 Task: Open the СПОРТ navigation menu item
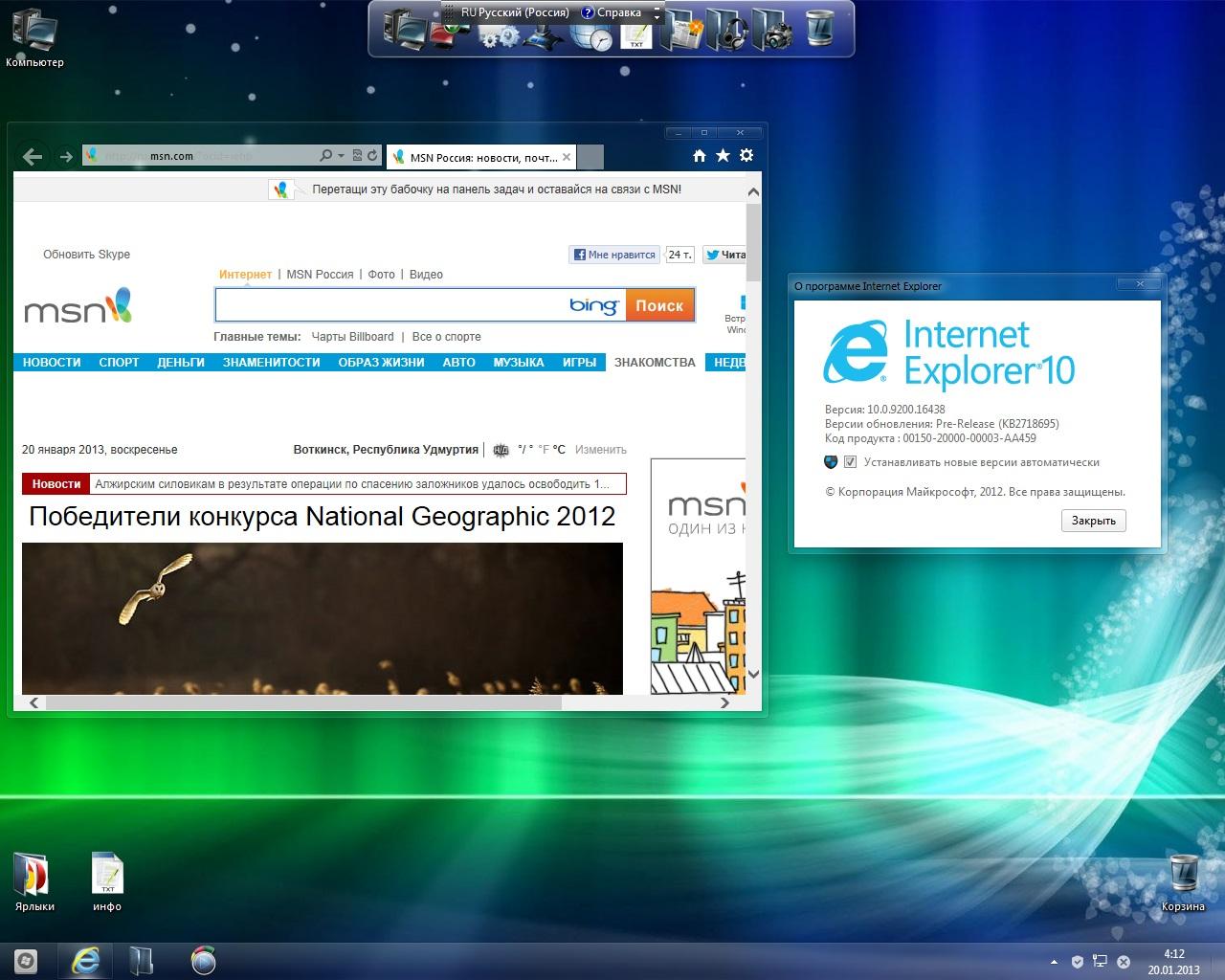click(x=119, y=363)
